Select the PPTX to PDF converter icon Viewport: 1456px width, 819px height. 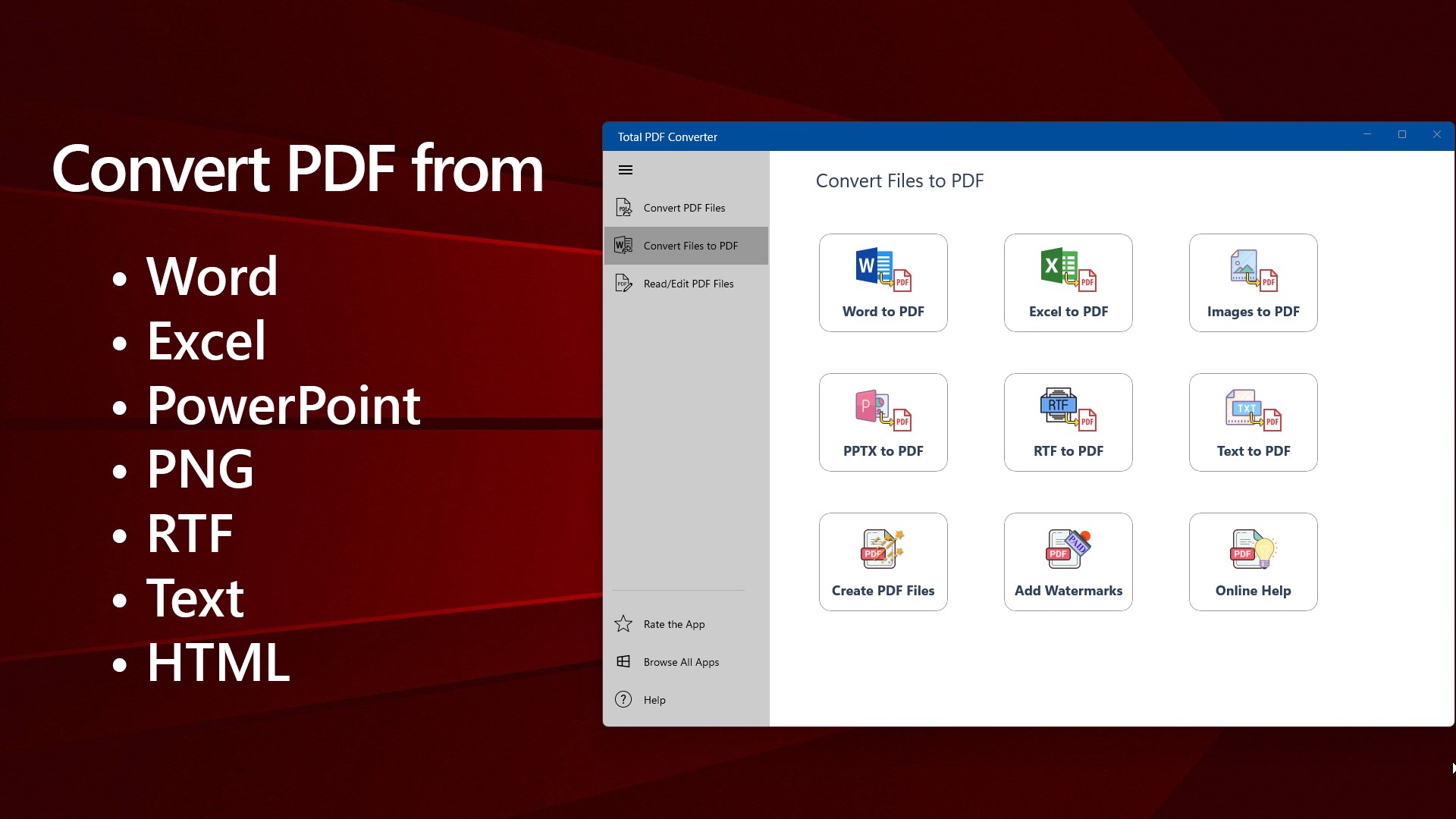(882, 411)
